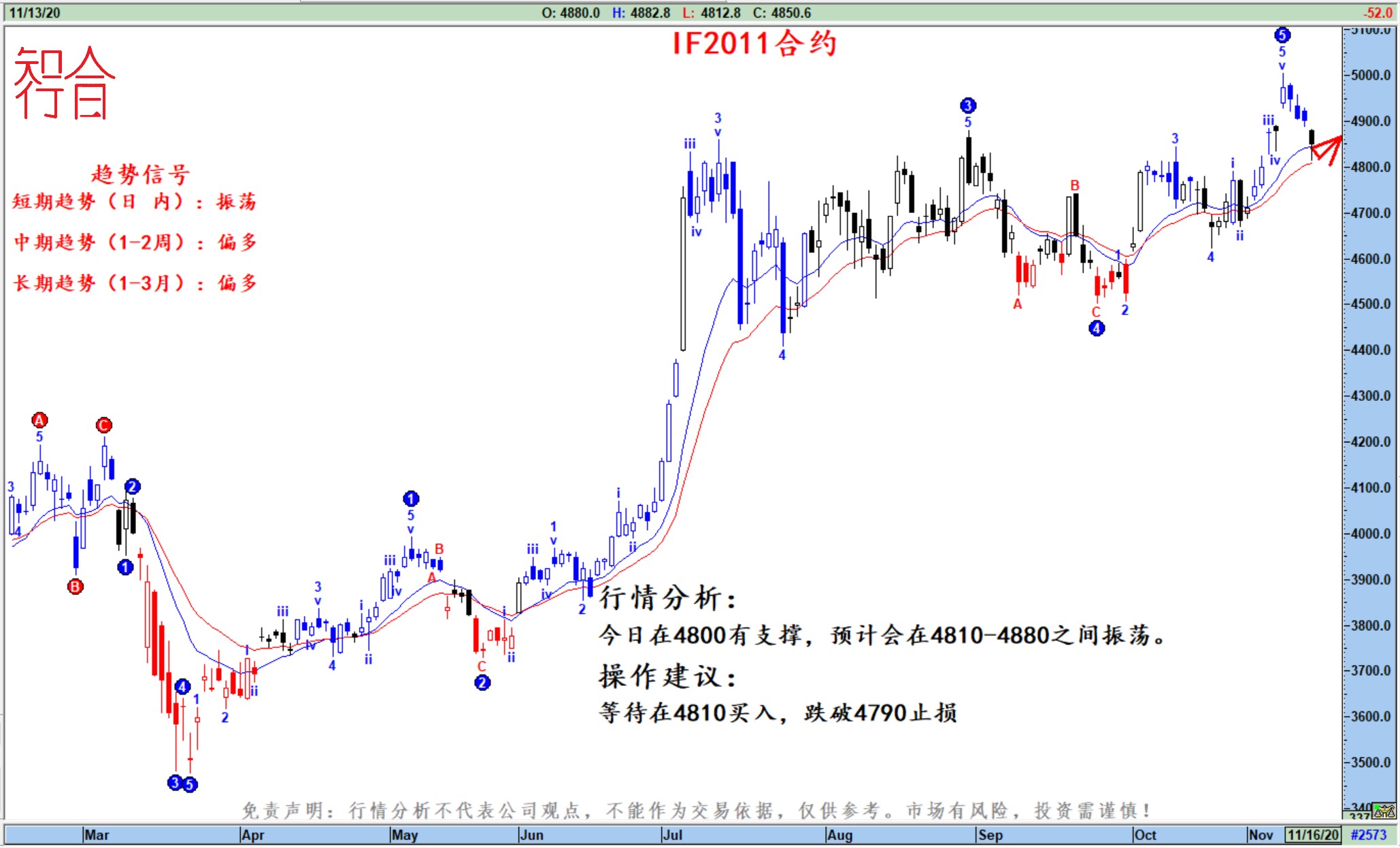The image size is (1400, 848).
Task: Select the red circled C wave marker
Action: tap(103, 425)
